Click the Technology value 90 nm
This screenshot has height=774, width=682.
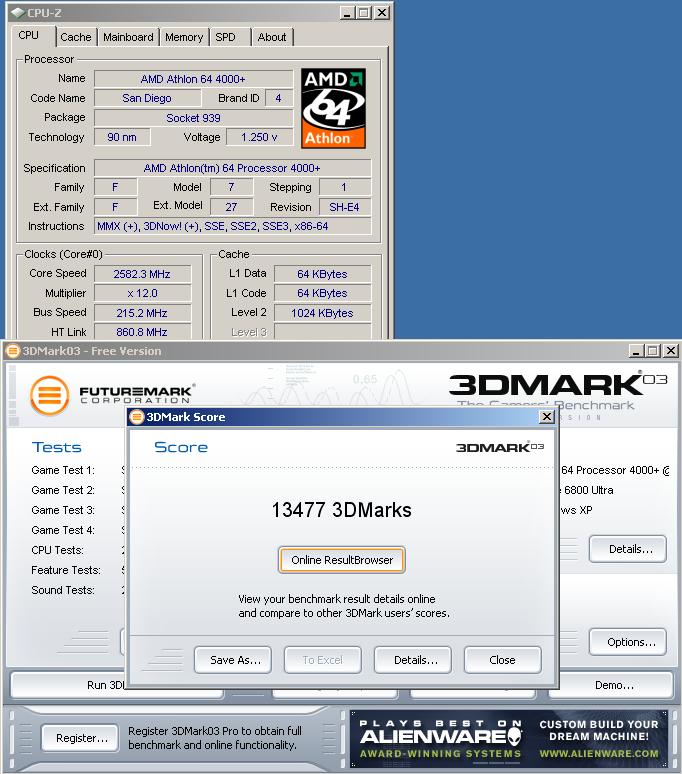tap(122, 137)
